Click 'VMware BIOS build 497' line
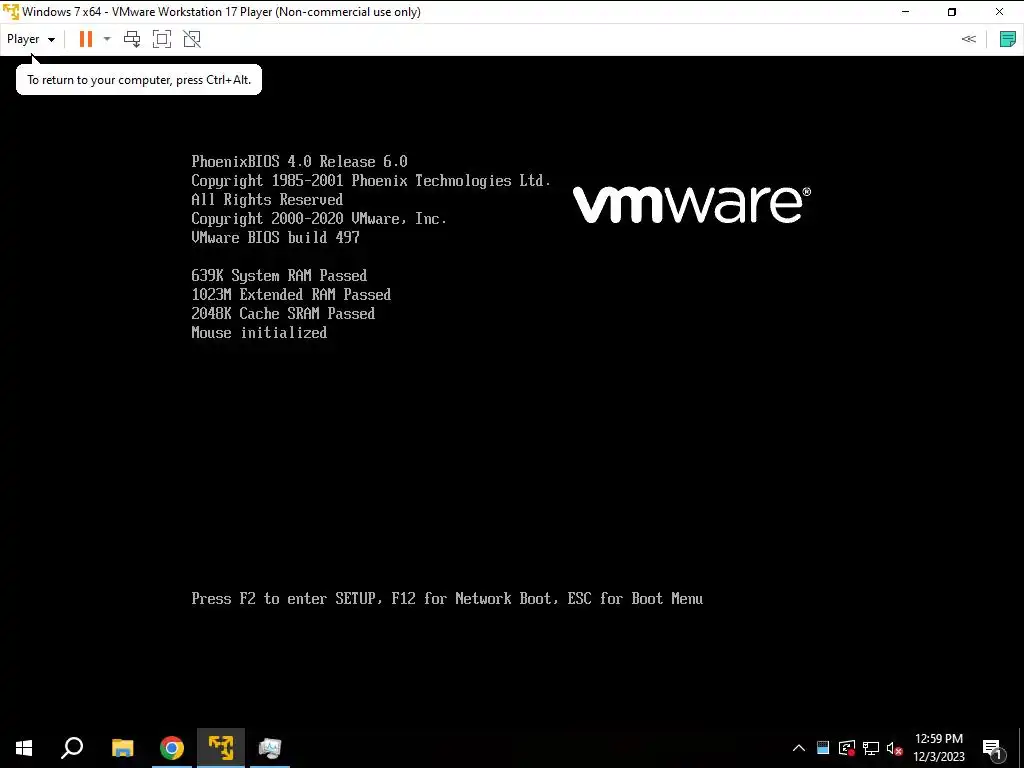This screenshot has height=768, width=1024. pos(275,237)
